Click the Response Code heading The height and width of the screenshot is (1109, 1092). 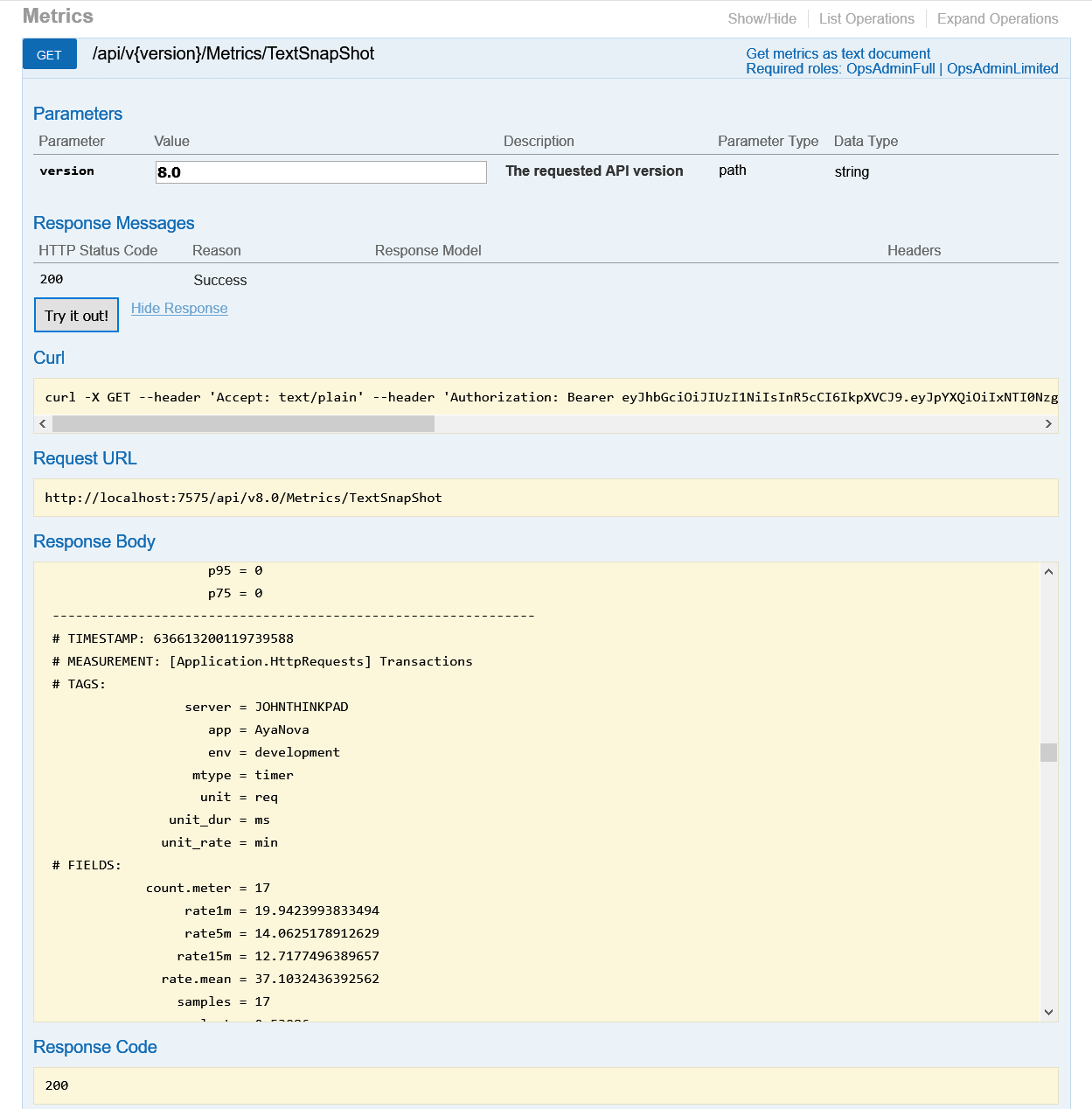pyautogui.click(x=95, y=1047)
